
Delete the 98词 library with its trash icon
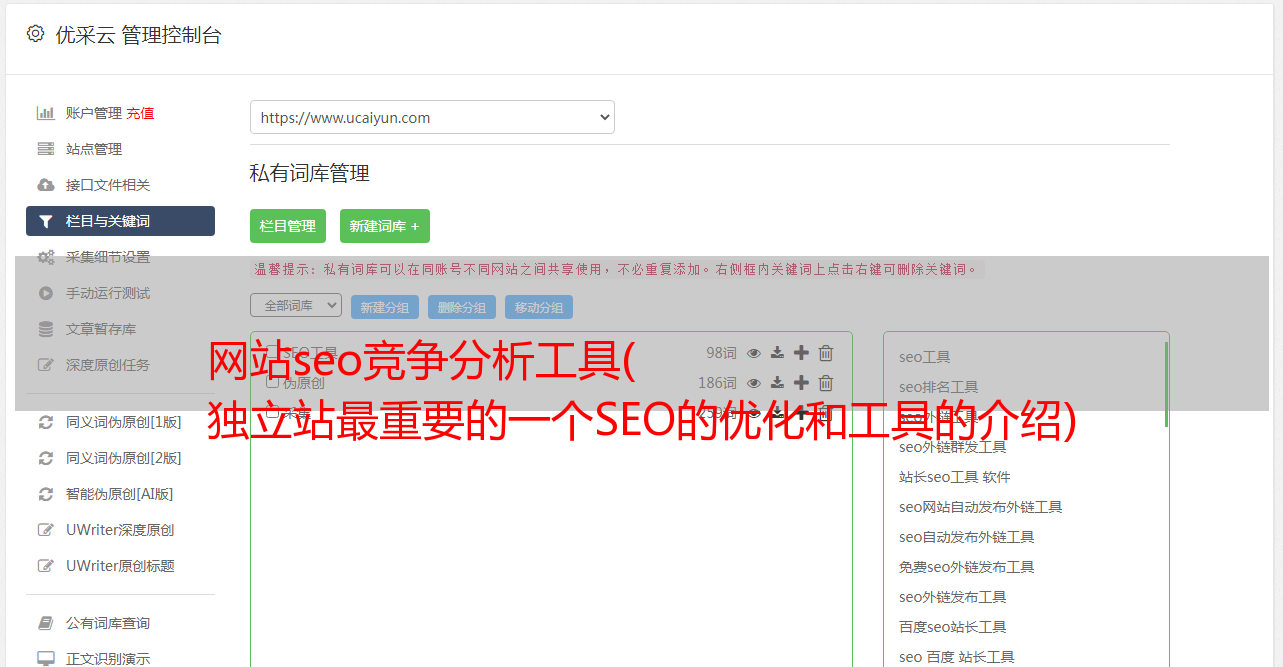point(826,353)
